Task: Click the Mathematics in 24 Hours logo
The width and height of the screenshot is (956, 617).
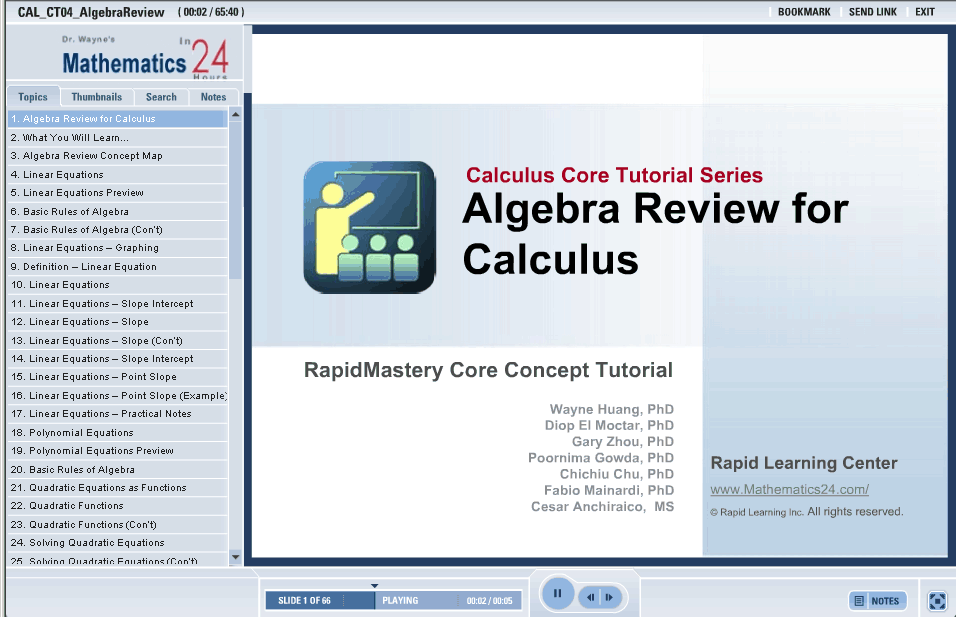Action: [145, 59]
